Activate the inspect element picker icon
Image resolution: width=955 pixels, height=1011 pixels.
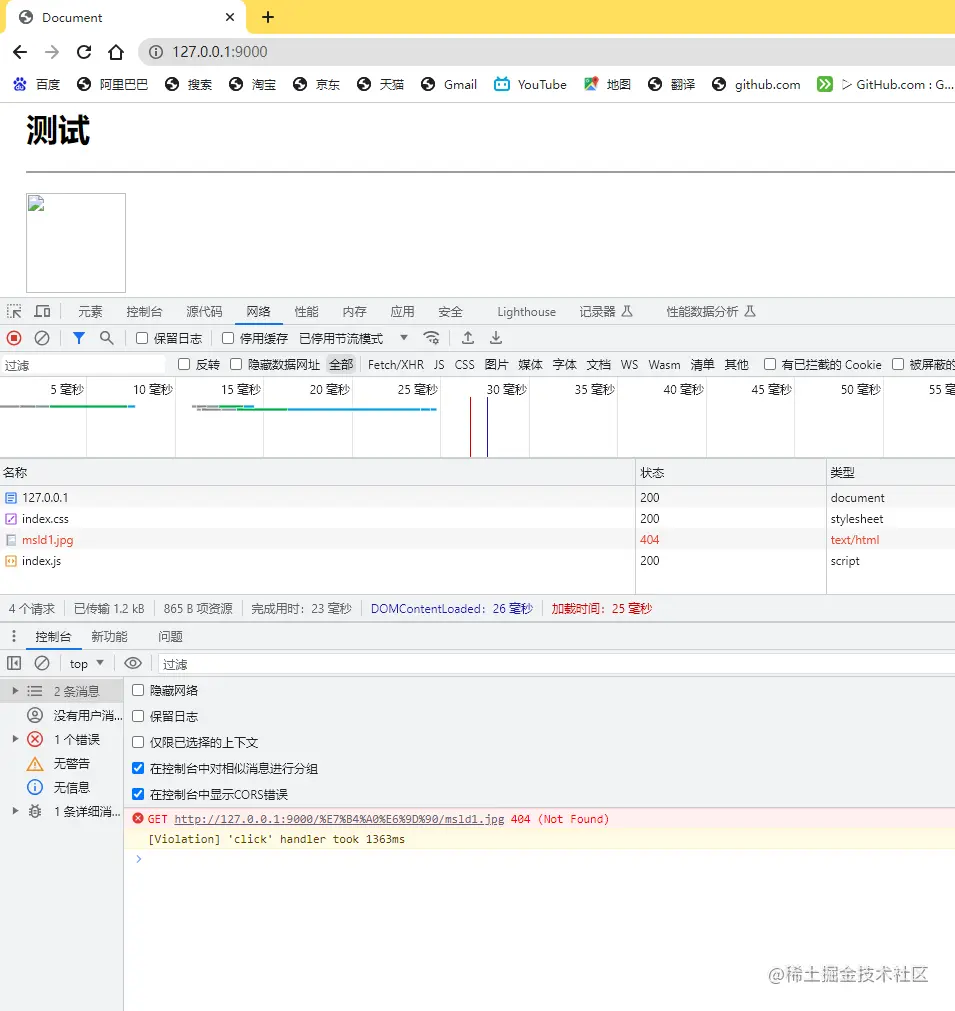[x=14, y=311]
